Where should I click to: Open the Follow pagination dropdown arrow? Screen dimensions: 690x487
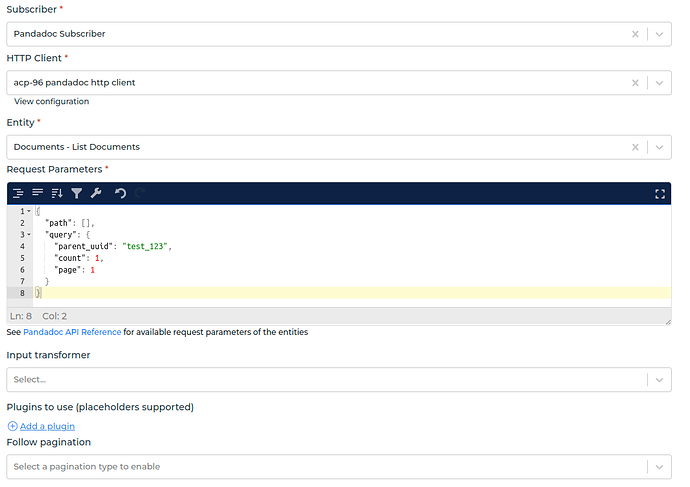pos(659,467)
